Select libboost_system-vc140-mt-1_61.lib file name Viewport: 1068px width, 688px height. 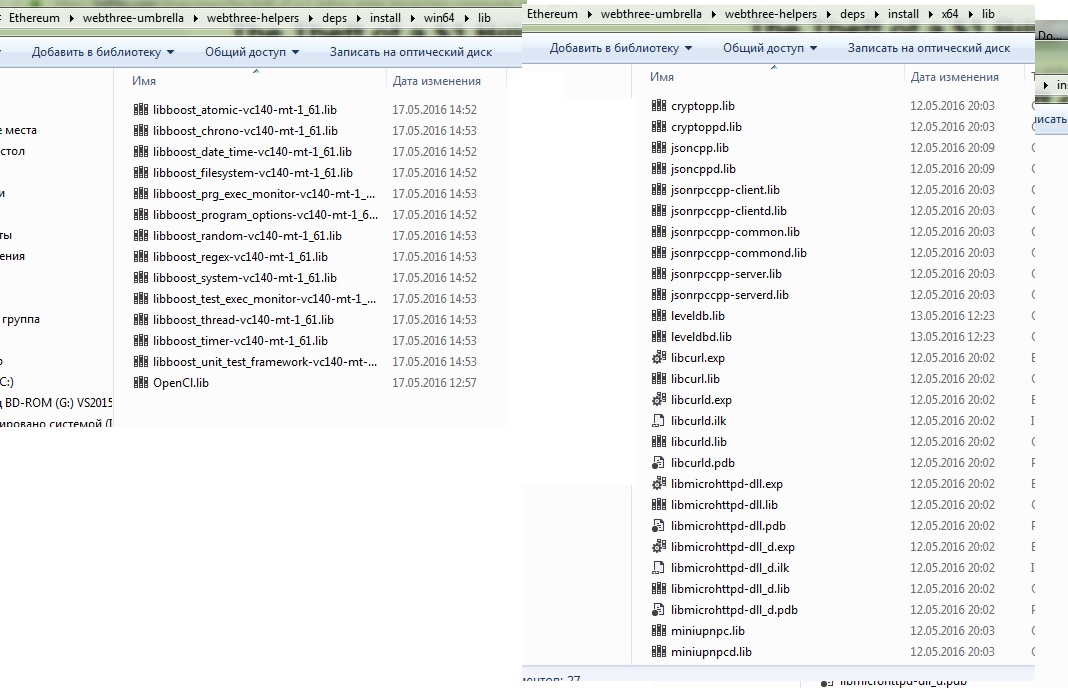(245, 277)
